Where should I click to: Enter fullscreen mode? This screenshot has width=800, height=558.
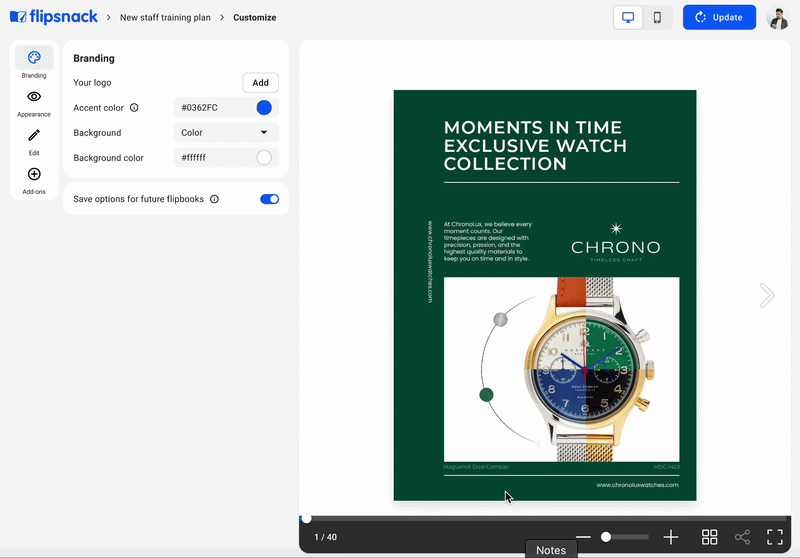point(774,537)
